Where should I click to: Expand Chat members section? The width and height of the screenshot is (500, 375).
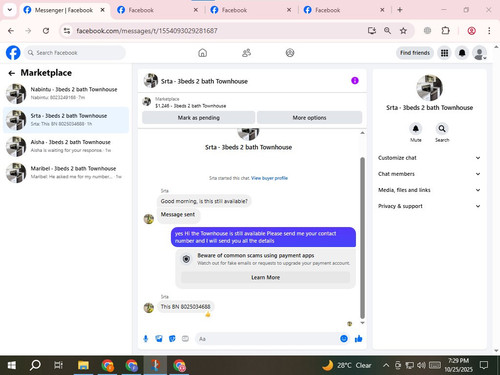coord(429,174)
